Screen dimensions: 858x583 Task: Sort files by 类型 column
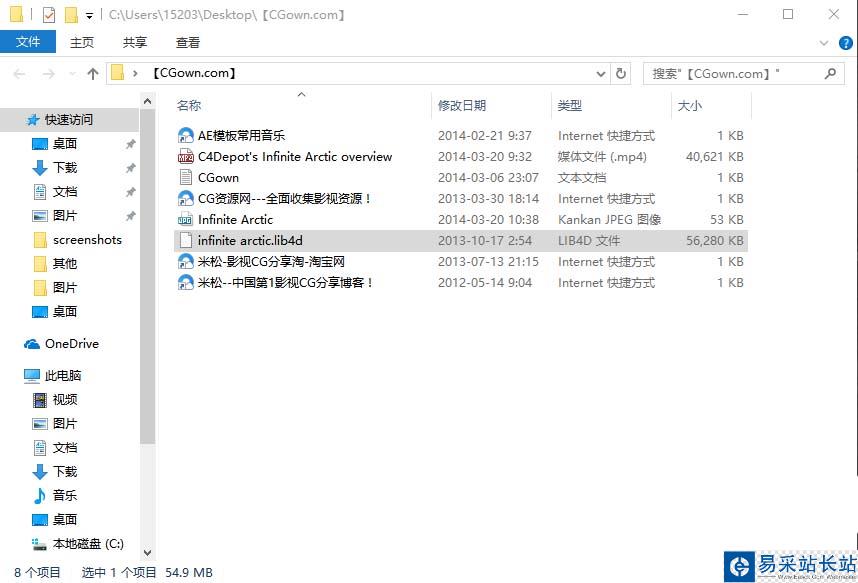coord(569,105)
